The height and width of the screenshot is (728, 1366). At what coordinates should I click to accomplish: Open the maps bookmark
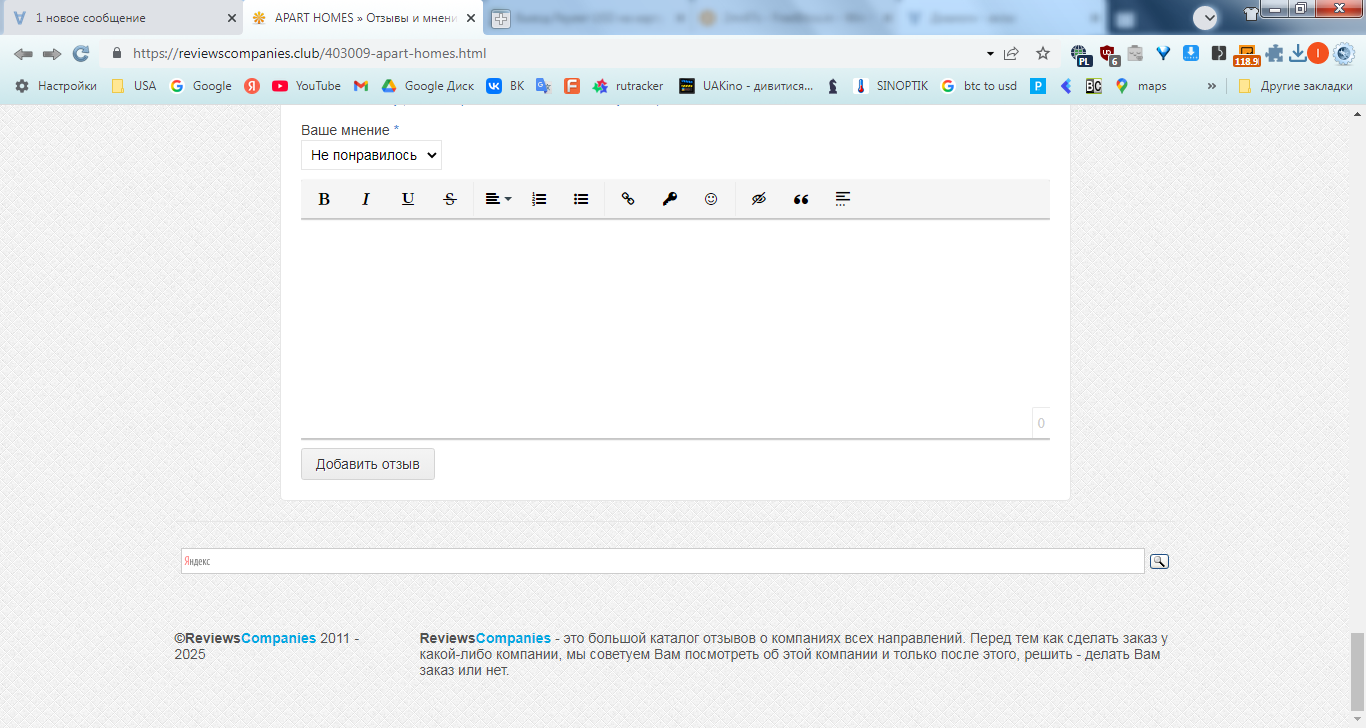pos(1141,86)
